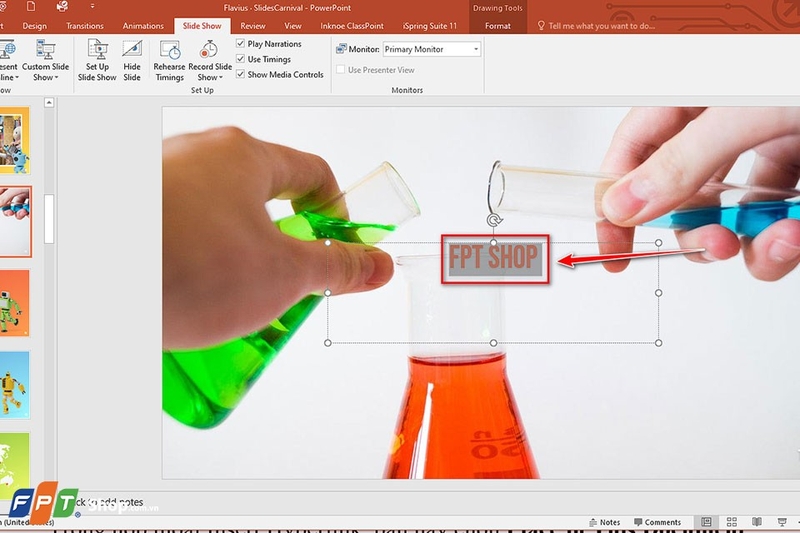Select the lab hands slide thumbnail

(x=15, y=221)
